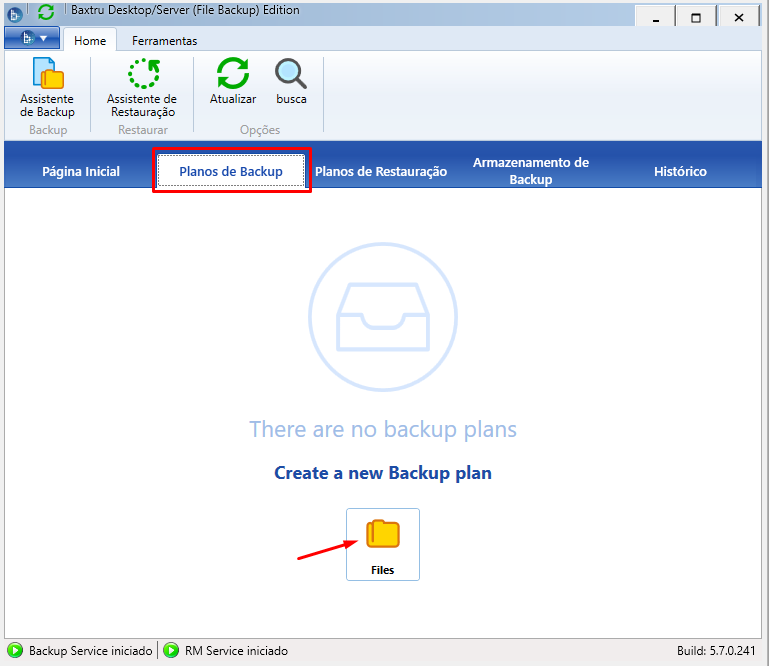Maximize the Baxtru window
The width and height of the screenshot is (769, 666).
coord(696,18)
